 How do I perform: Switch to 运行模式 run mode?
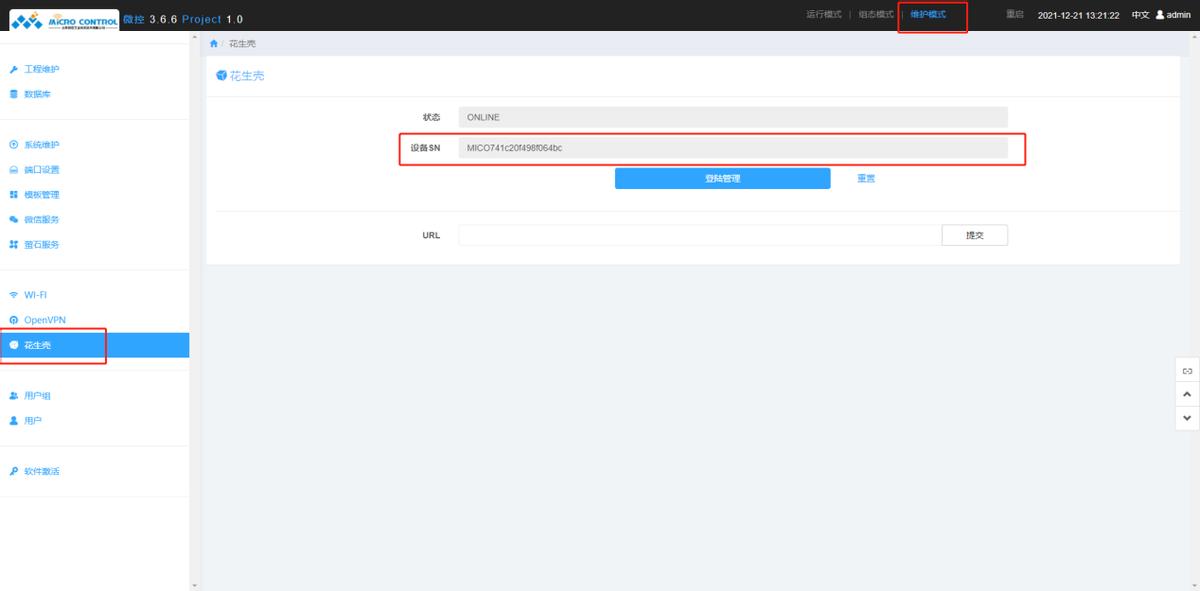click(824, 15)
